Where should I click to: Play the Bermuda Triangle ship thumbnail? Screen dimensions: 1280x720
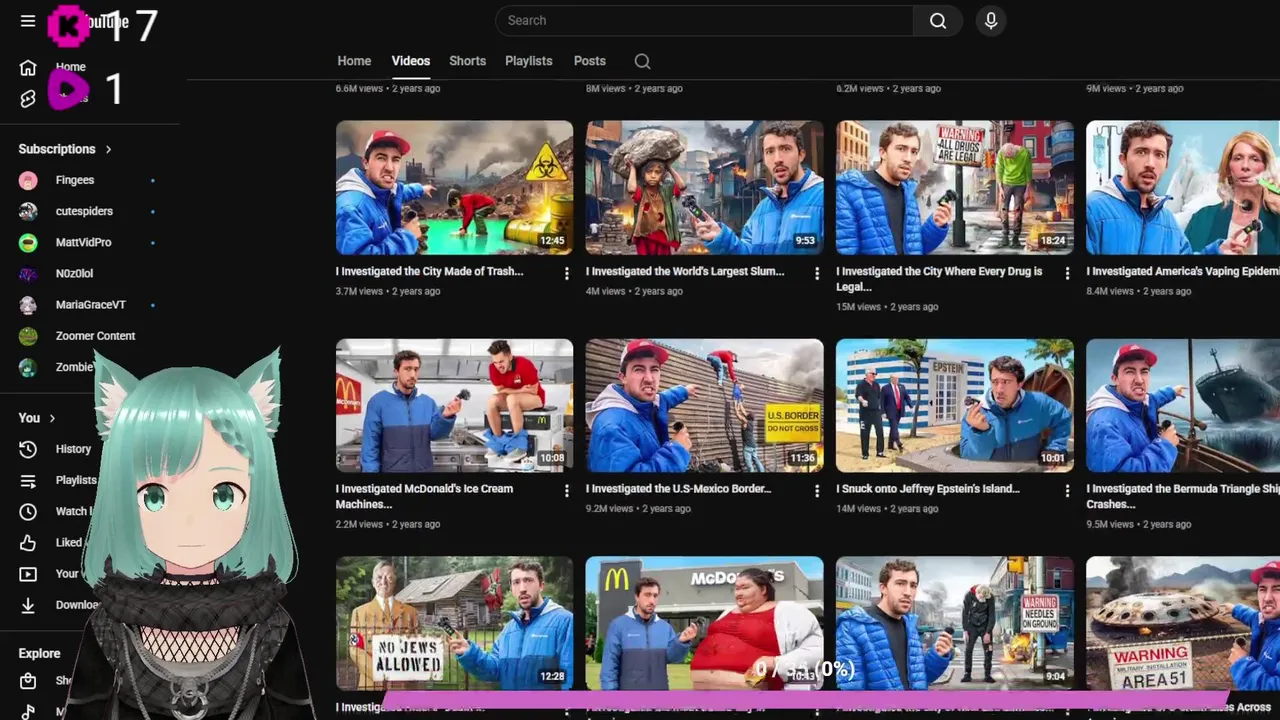[x=1183, y=406]
